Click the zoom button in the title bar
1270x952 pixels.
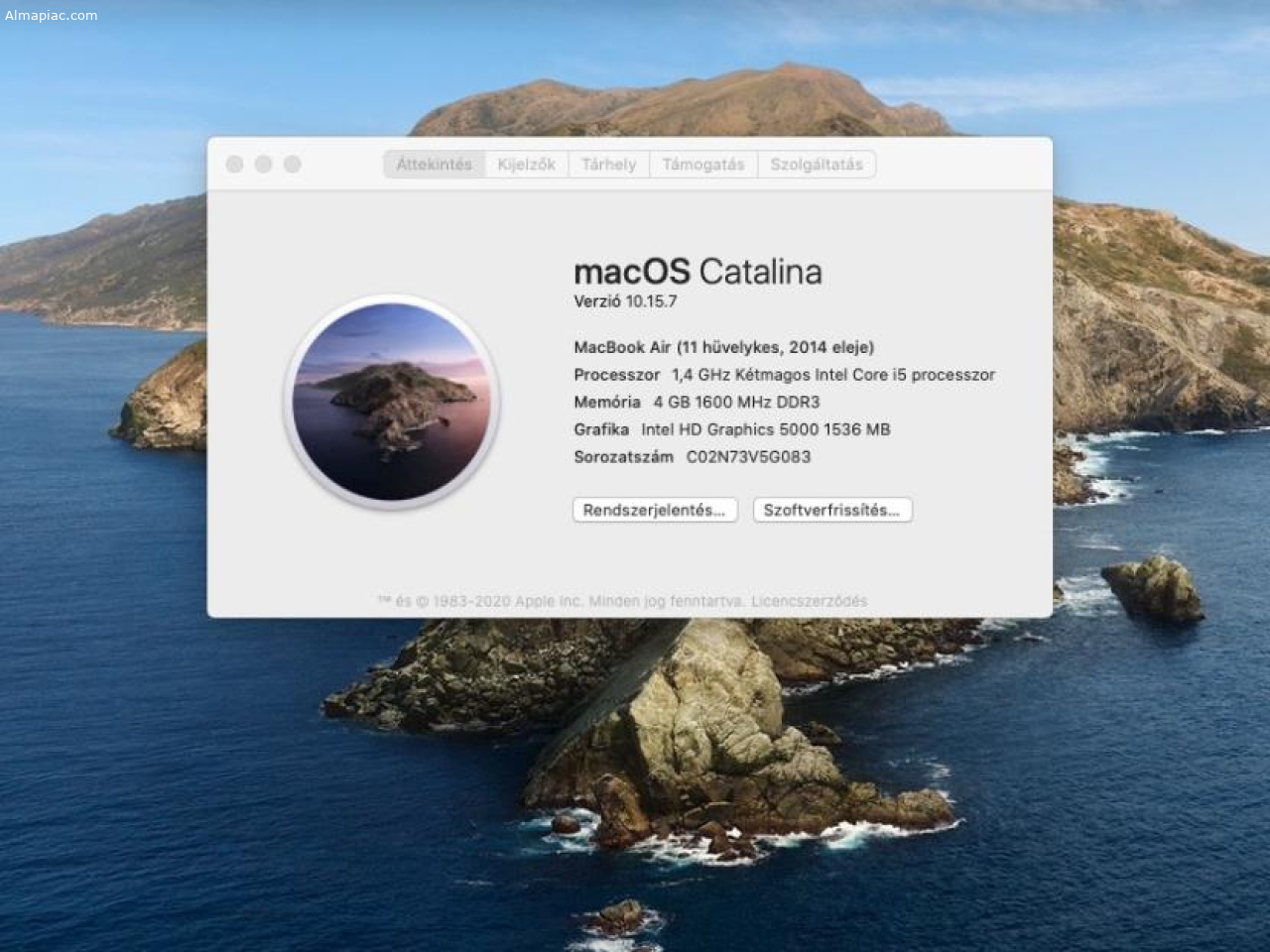click(x=292, y=165)
